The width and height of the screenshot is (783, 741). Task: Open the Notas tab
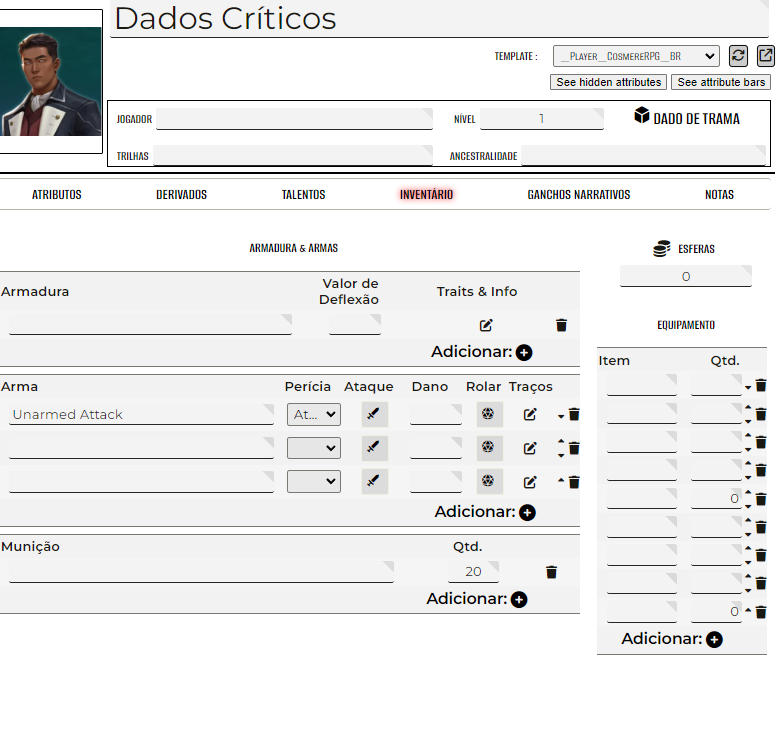point(720,195)
